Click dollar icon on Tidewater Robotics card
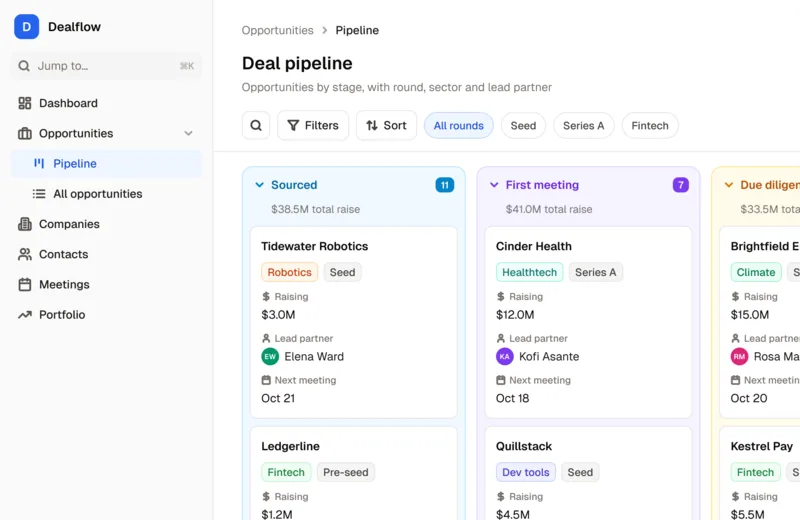 coord(266,296)
